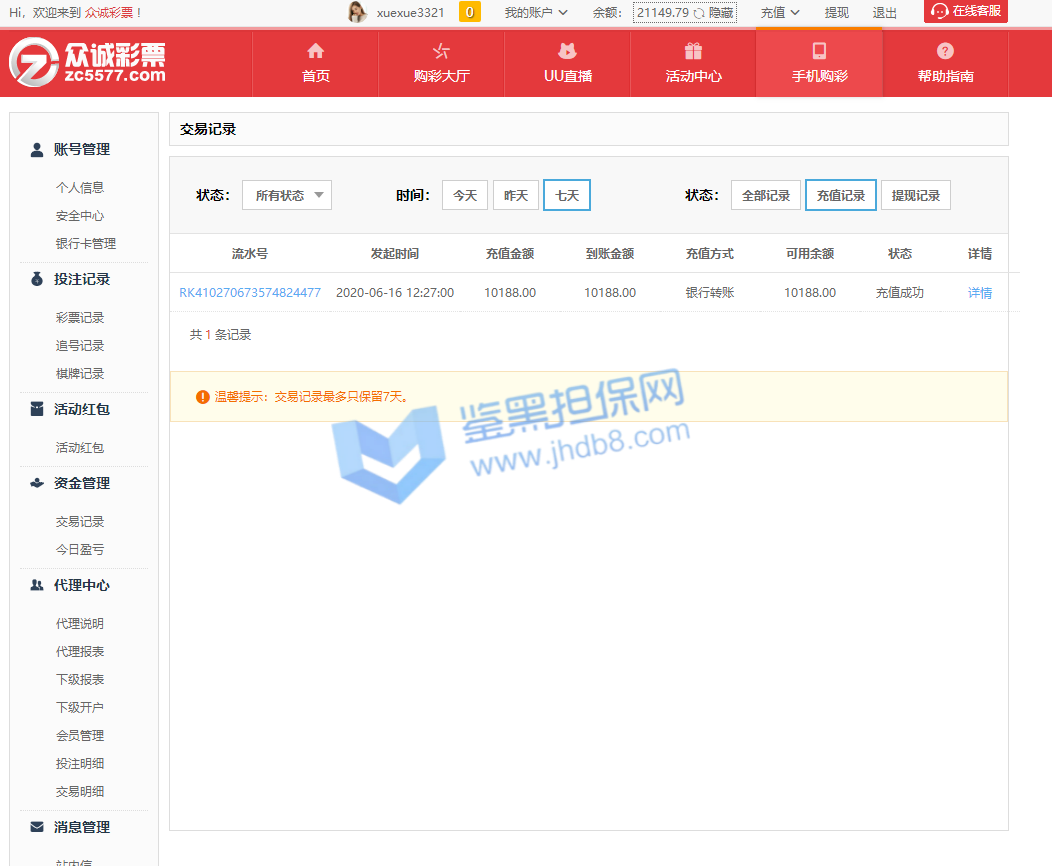The image size is (1052, 866).
Task: Expand the 我的账户 dropdown menu
Action: pyautogui.click(x=536, y=13)
